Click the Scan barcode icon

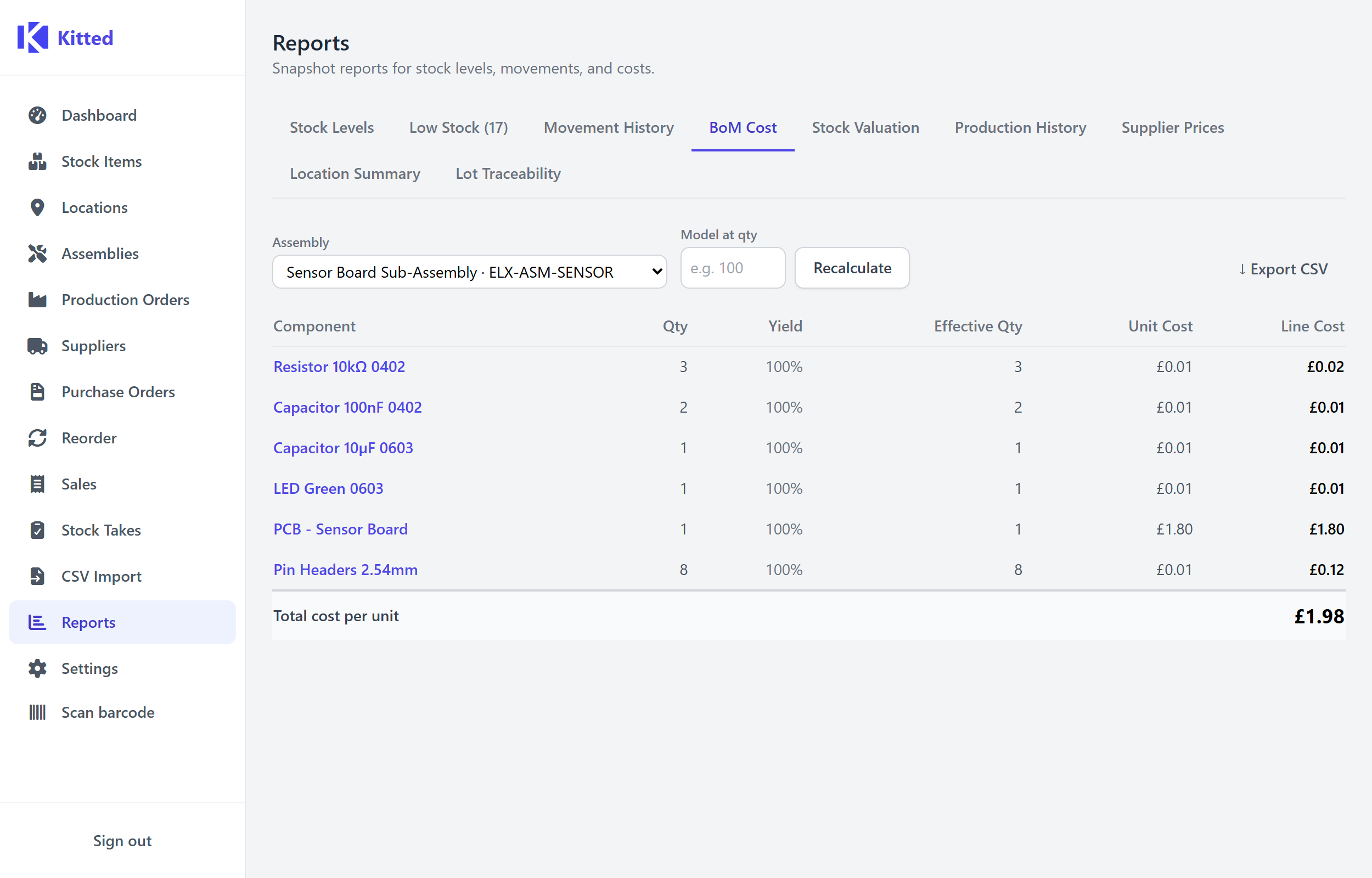[x=37, y=712]
